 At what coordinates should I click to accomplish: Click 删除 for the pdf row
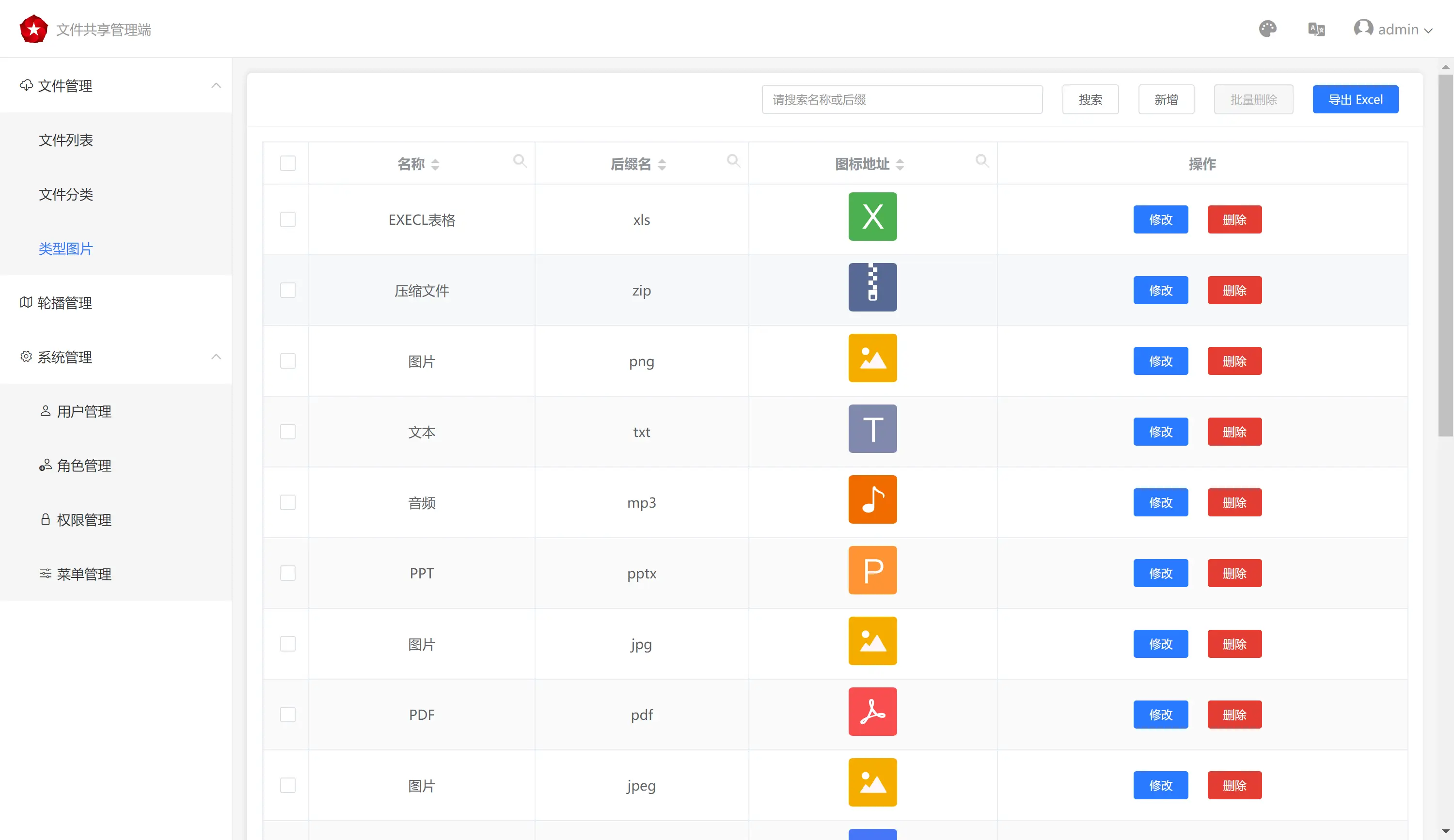pyautogui.click(x=1234, y=715)
